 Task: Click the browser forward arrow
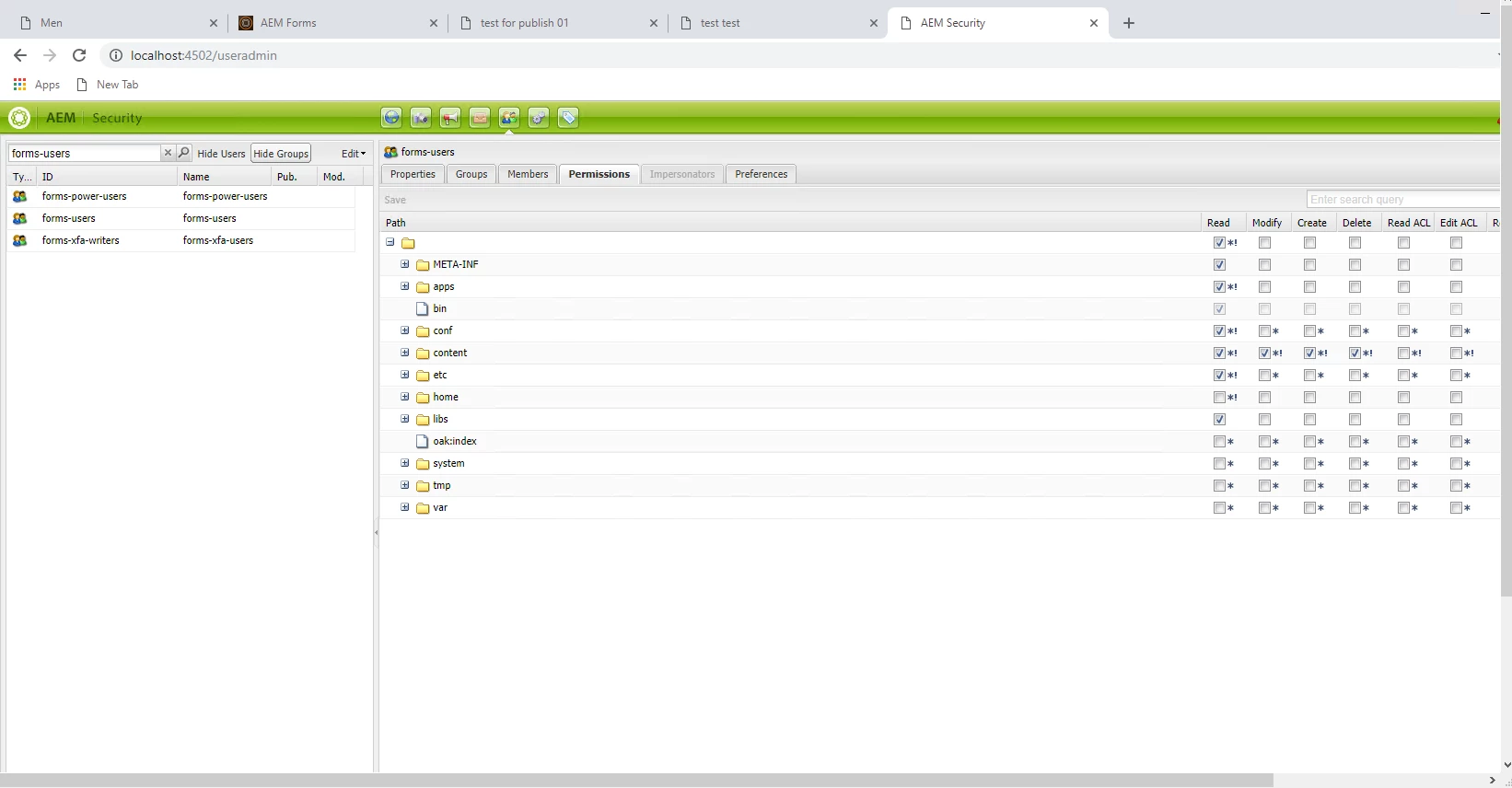50,55
